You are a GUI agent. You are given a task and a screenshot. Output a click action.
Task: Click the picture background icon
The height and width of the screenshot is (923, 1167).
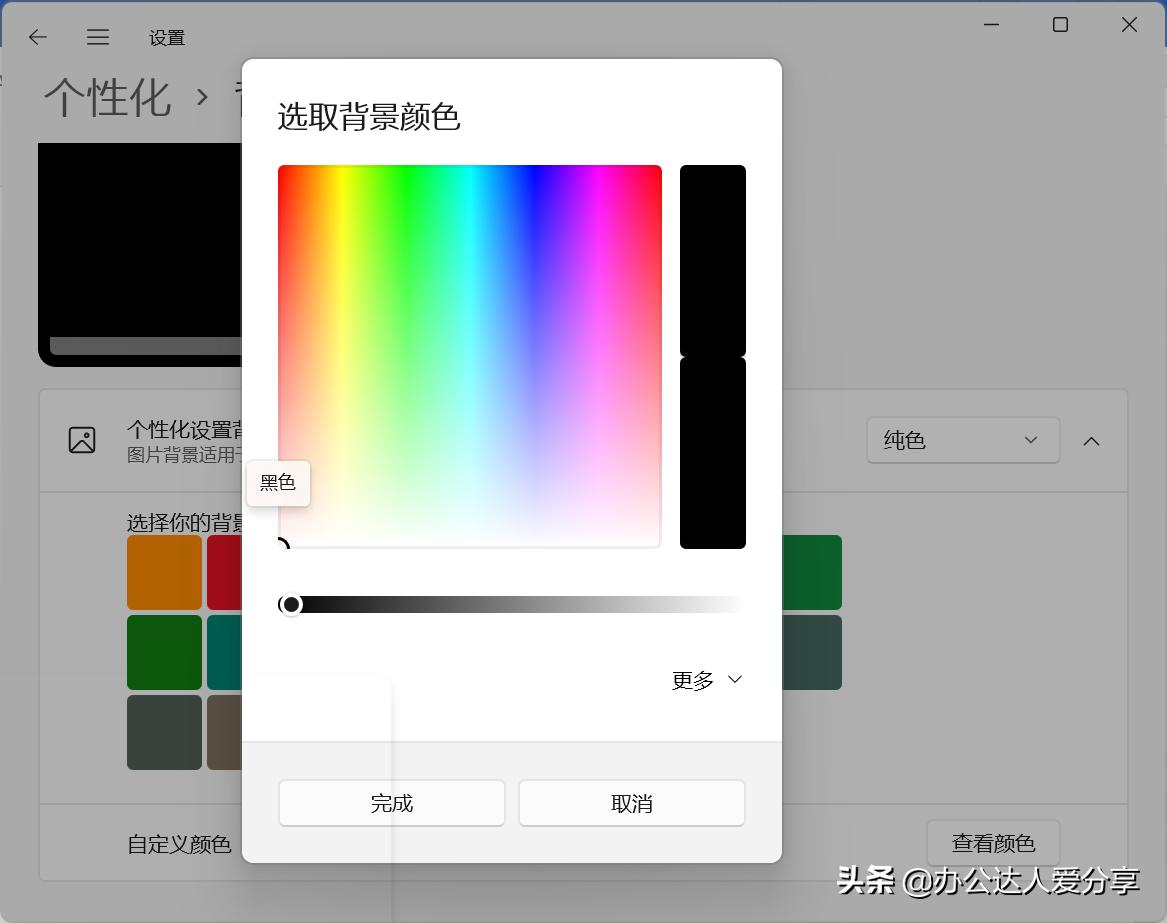click(84, 440)
